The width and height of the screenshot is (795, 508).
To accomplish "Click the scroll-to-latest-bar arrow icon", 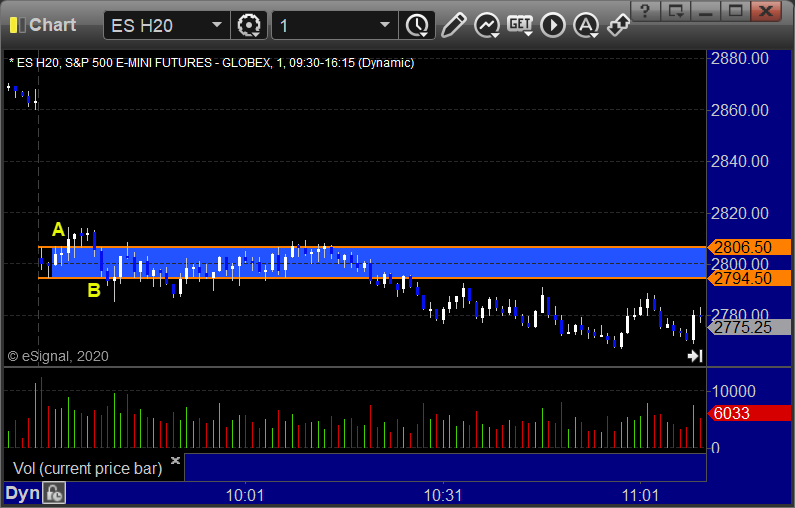I will point(695,356).
